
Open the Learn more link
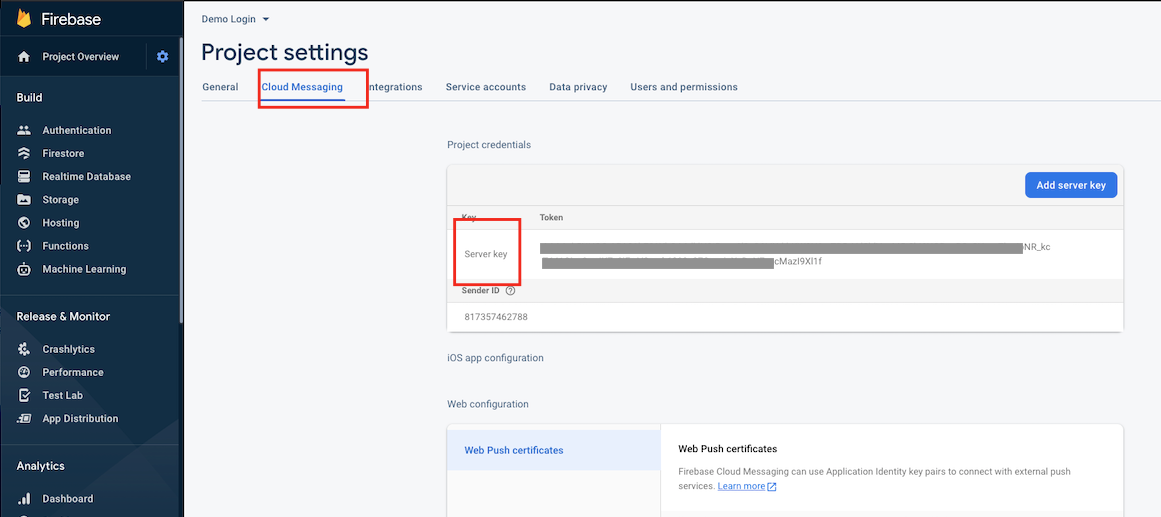tap(741, 486)
